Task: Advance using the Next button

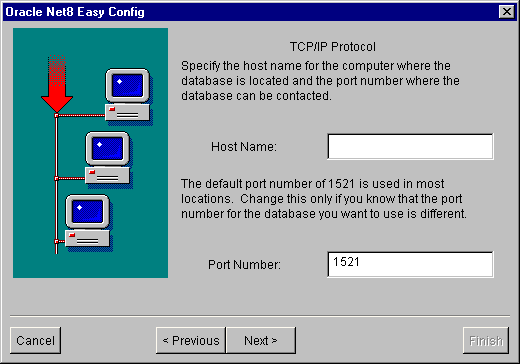Action: coord(261,340)
